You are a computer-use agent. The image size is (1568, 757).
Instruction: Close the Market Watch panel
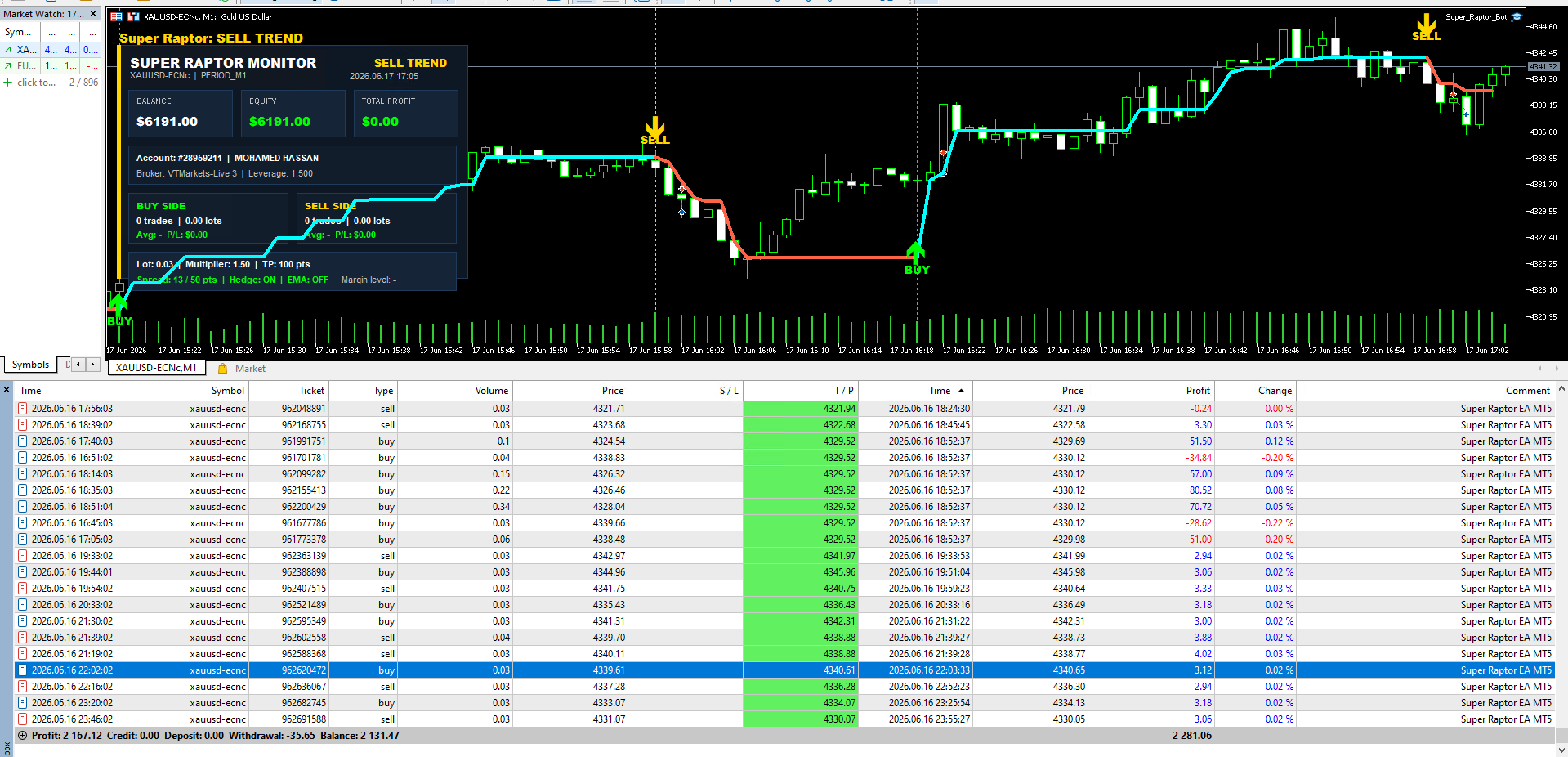93,14
